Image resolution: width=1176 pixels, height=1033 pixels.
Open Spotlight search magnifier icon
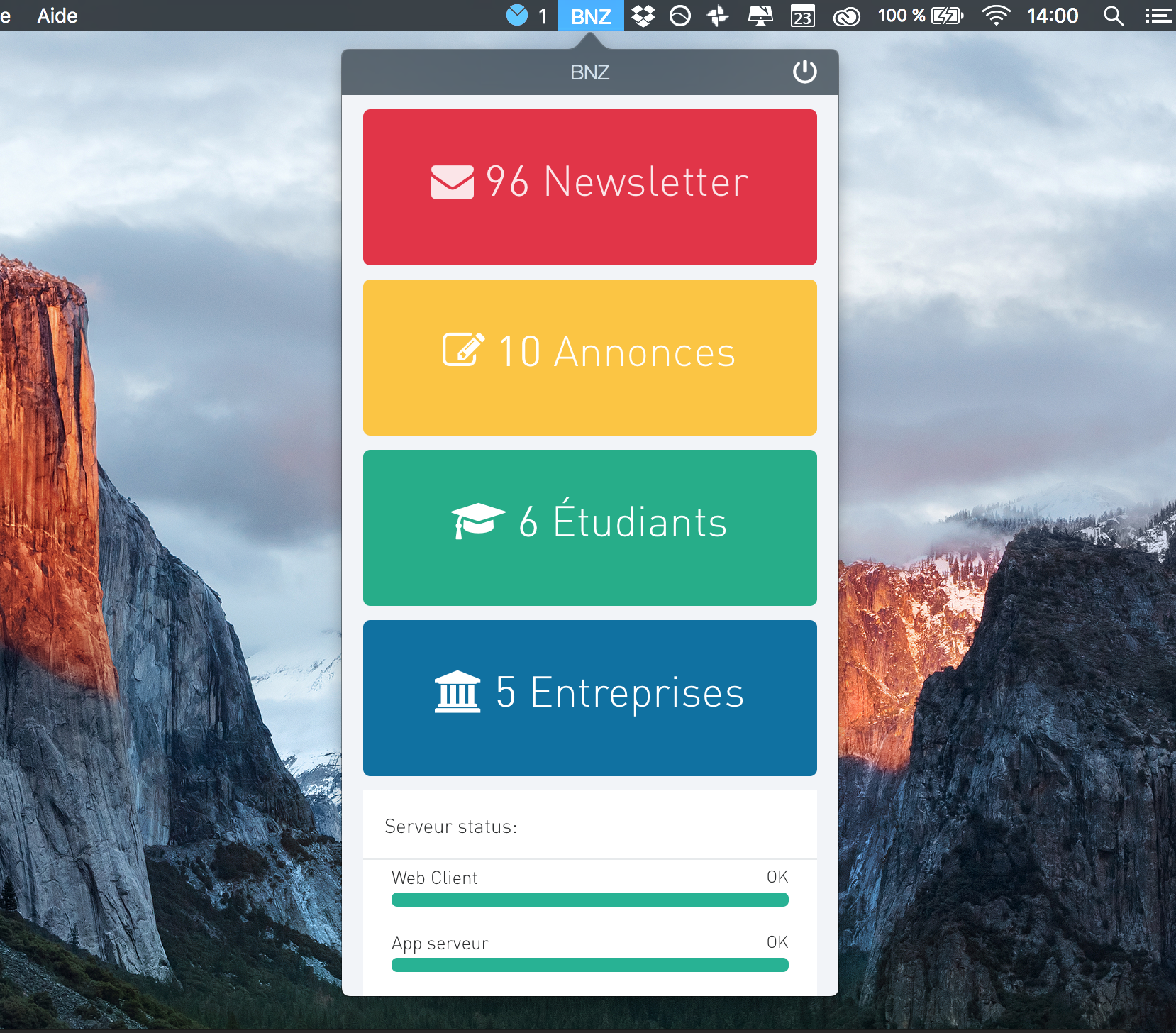pyautogui.click(x=1114, y=16)
